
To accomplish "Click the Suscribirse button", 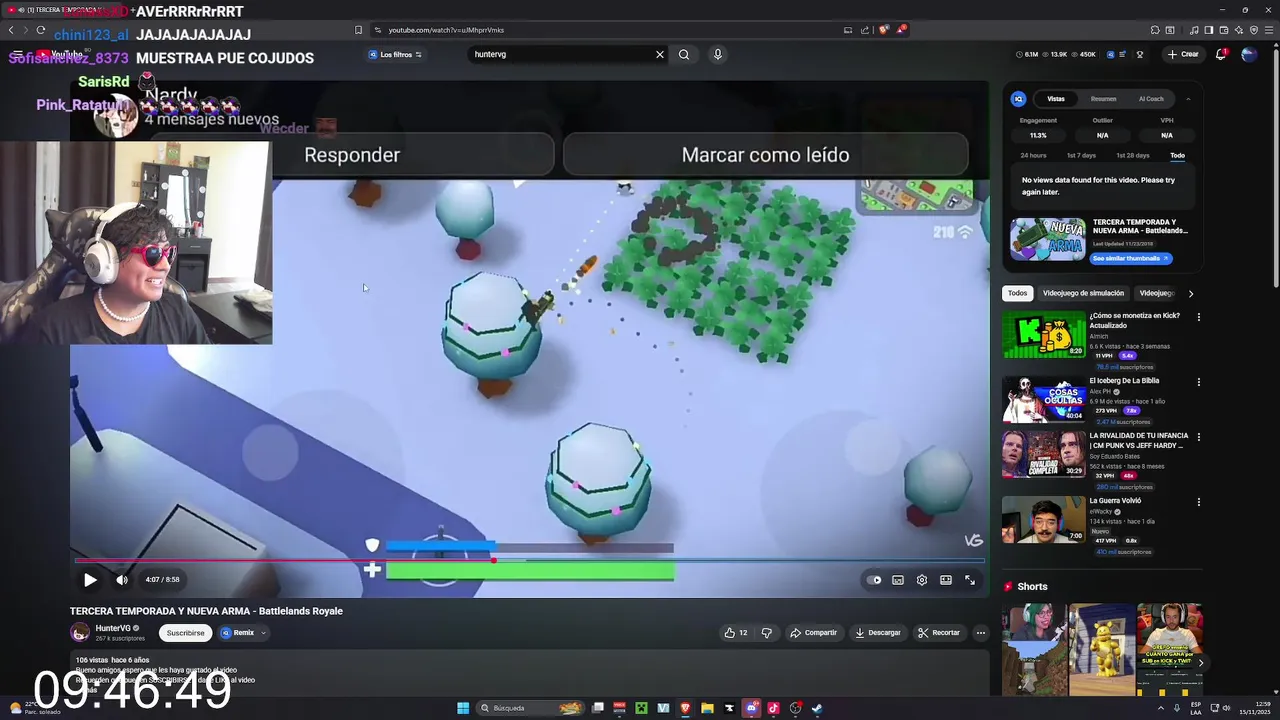I will pos(185,633).
